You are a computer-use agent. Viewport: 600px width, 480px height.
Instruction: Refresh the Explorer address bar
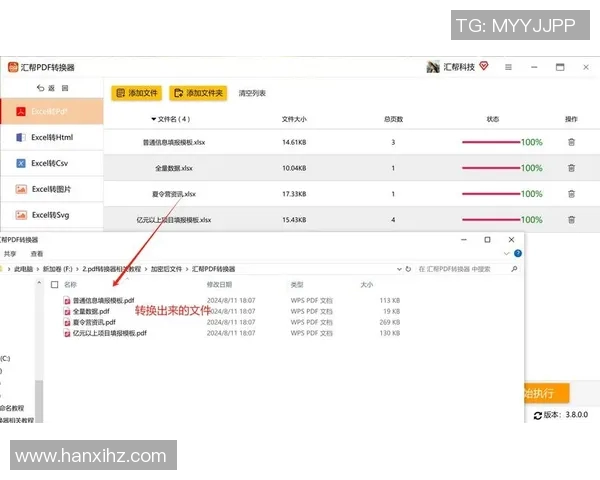click(x=408, y=269)
